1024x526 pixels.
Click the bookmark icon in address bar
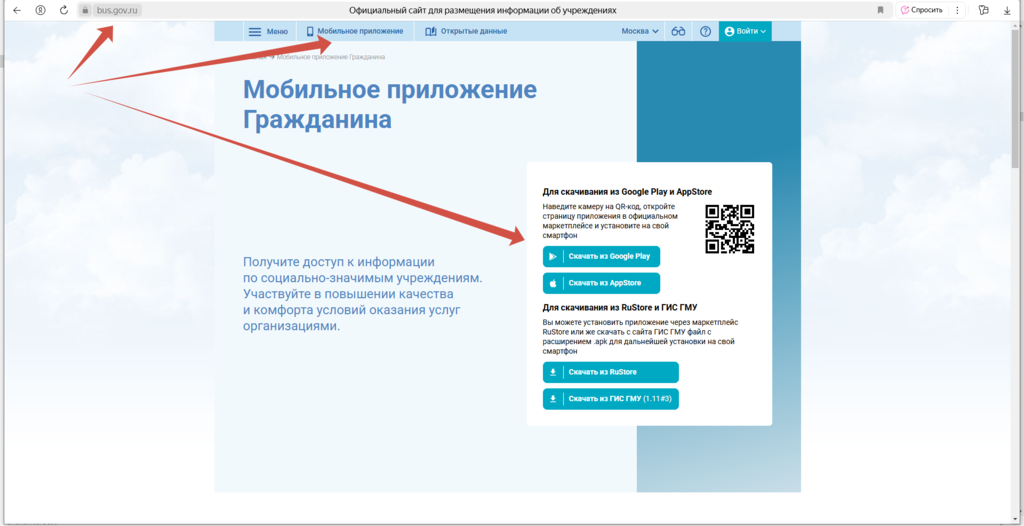coord(880,10)
